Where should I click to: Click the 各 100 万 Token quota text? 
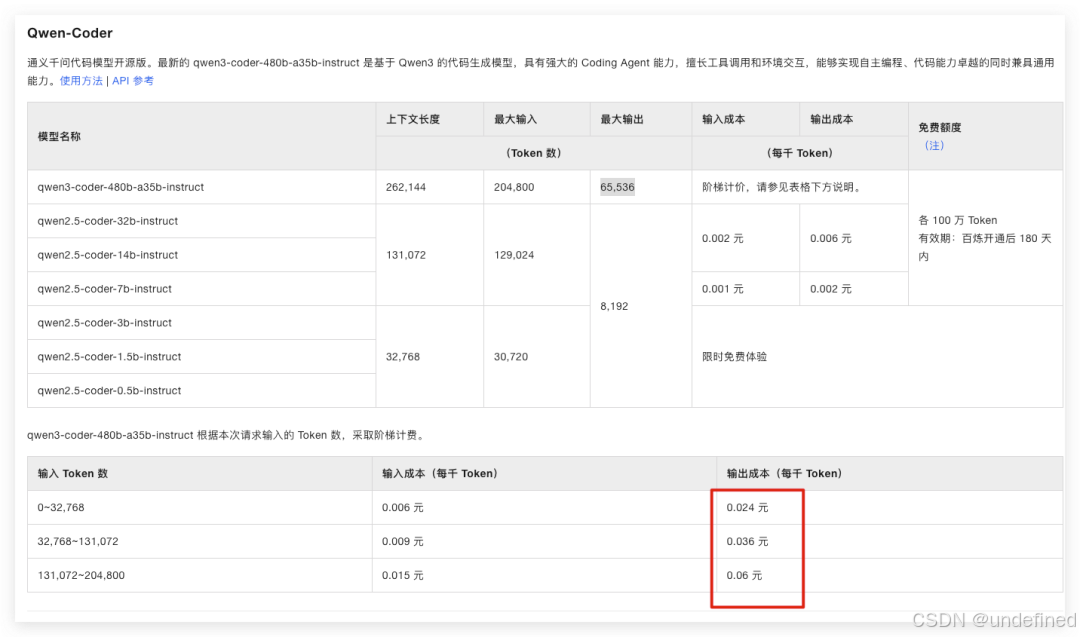coord(957,220)
